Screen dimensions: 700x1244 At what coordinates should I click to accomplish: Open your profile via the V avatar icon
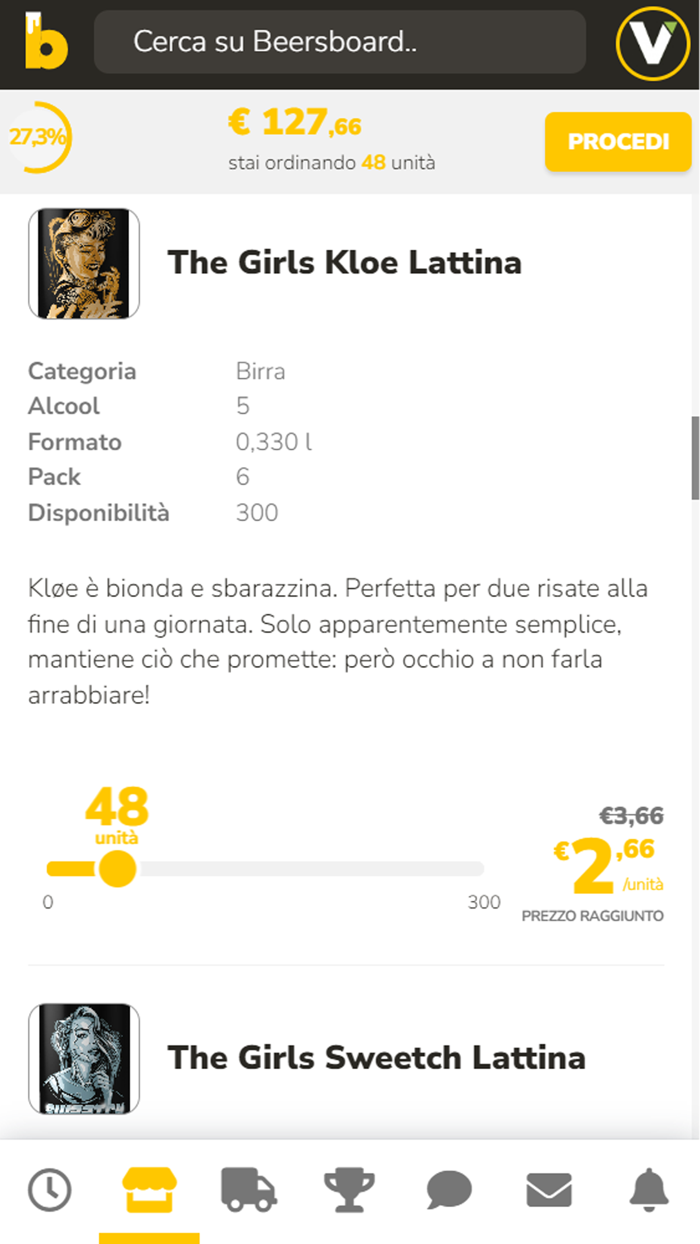[651, 42]
